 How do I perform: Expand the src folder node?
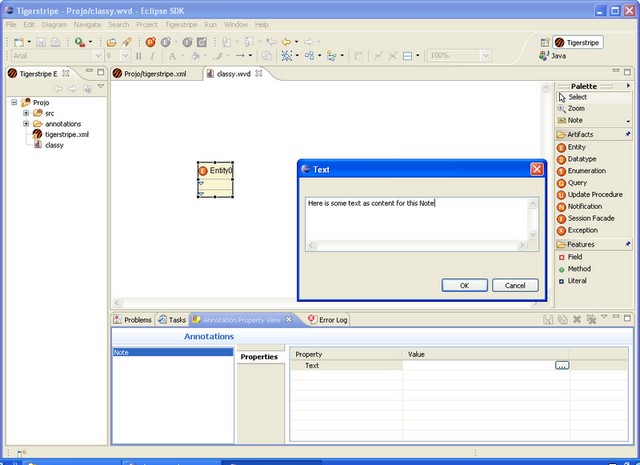(x=26, y=113)
